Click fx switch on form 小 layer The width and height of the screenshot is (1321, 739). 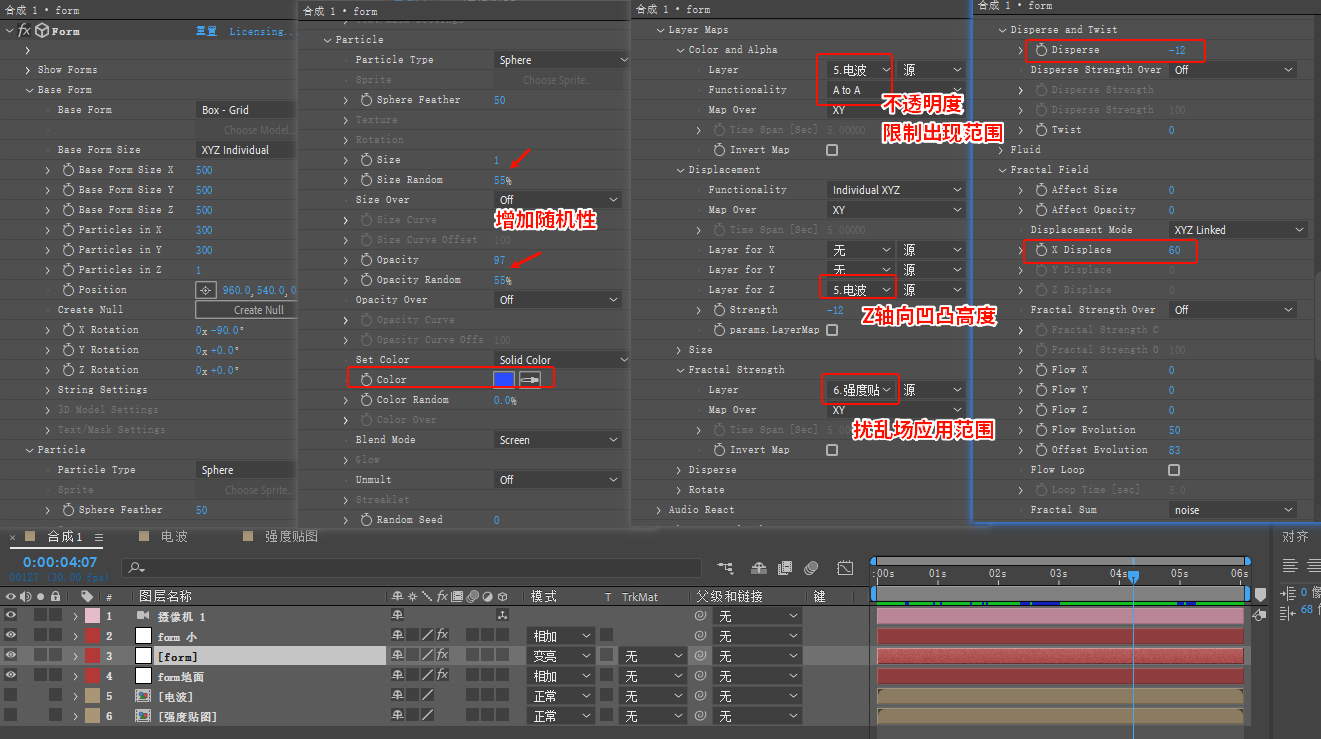(442, 636)
